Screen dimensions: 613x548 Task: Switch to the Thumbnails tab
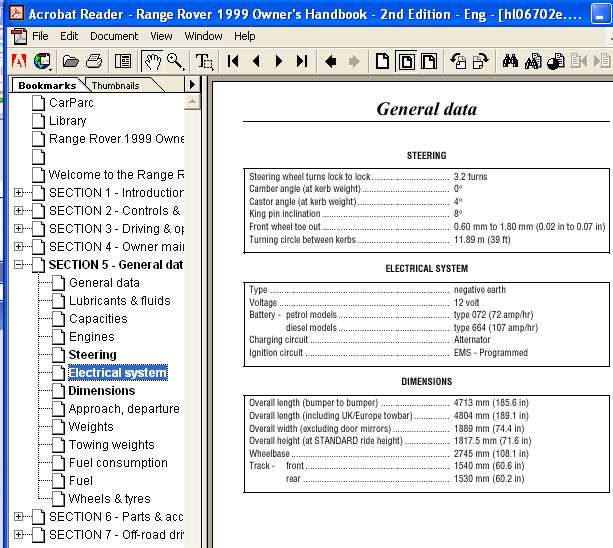[x=116, y=85]
